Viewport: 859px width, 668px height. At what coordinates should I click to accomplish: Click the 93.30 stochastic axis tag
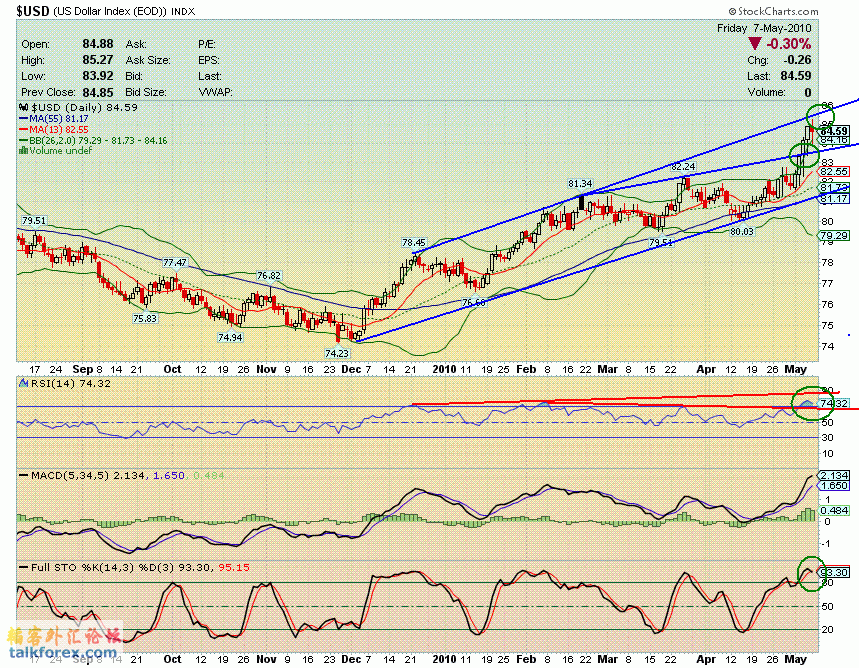click(x=834, y=573)
